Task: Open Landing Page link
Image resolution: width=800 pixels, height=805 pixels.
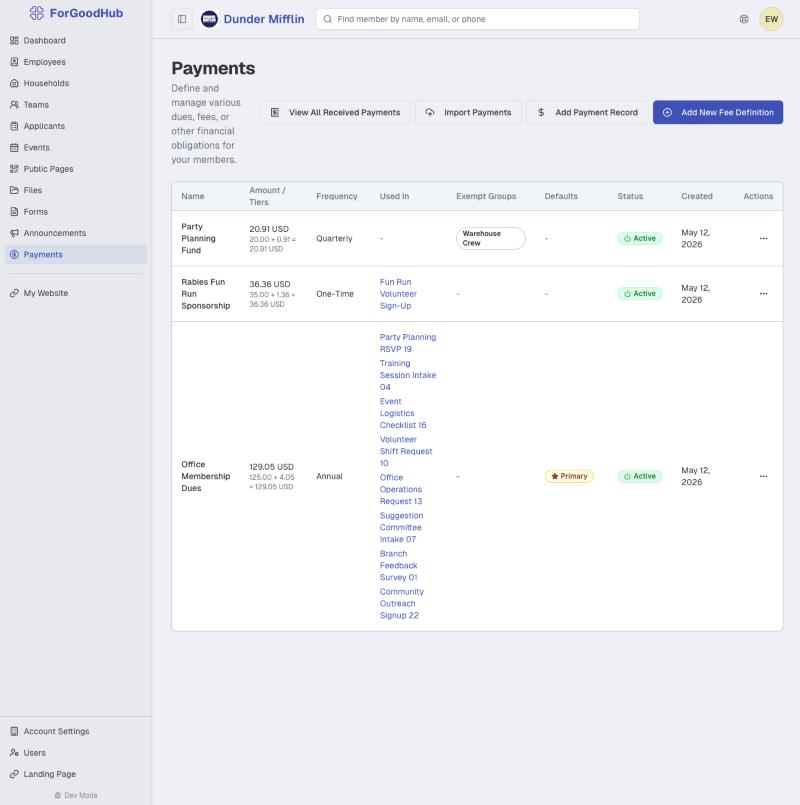Action: click(x=76, y=774)
